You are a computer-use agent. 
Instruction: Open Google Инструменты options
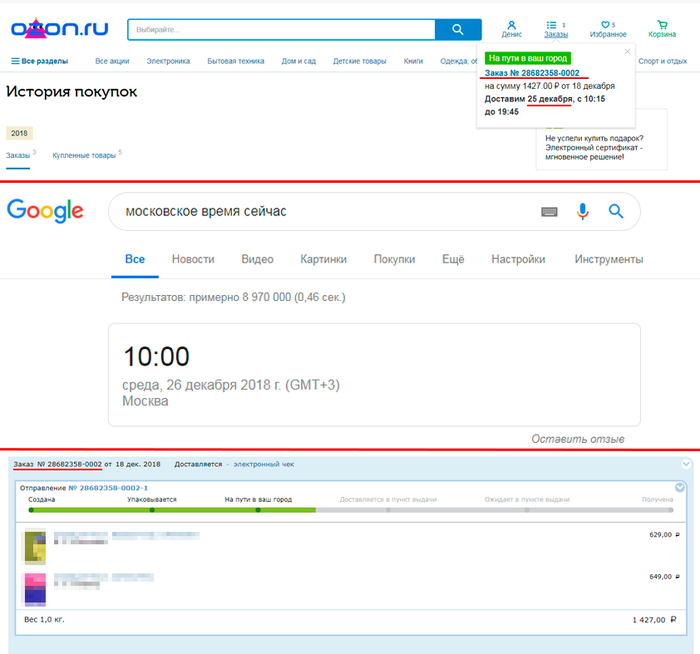point(608,259)
